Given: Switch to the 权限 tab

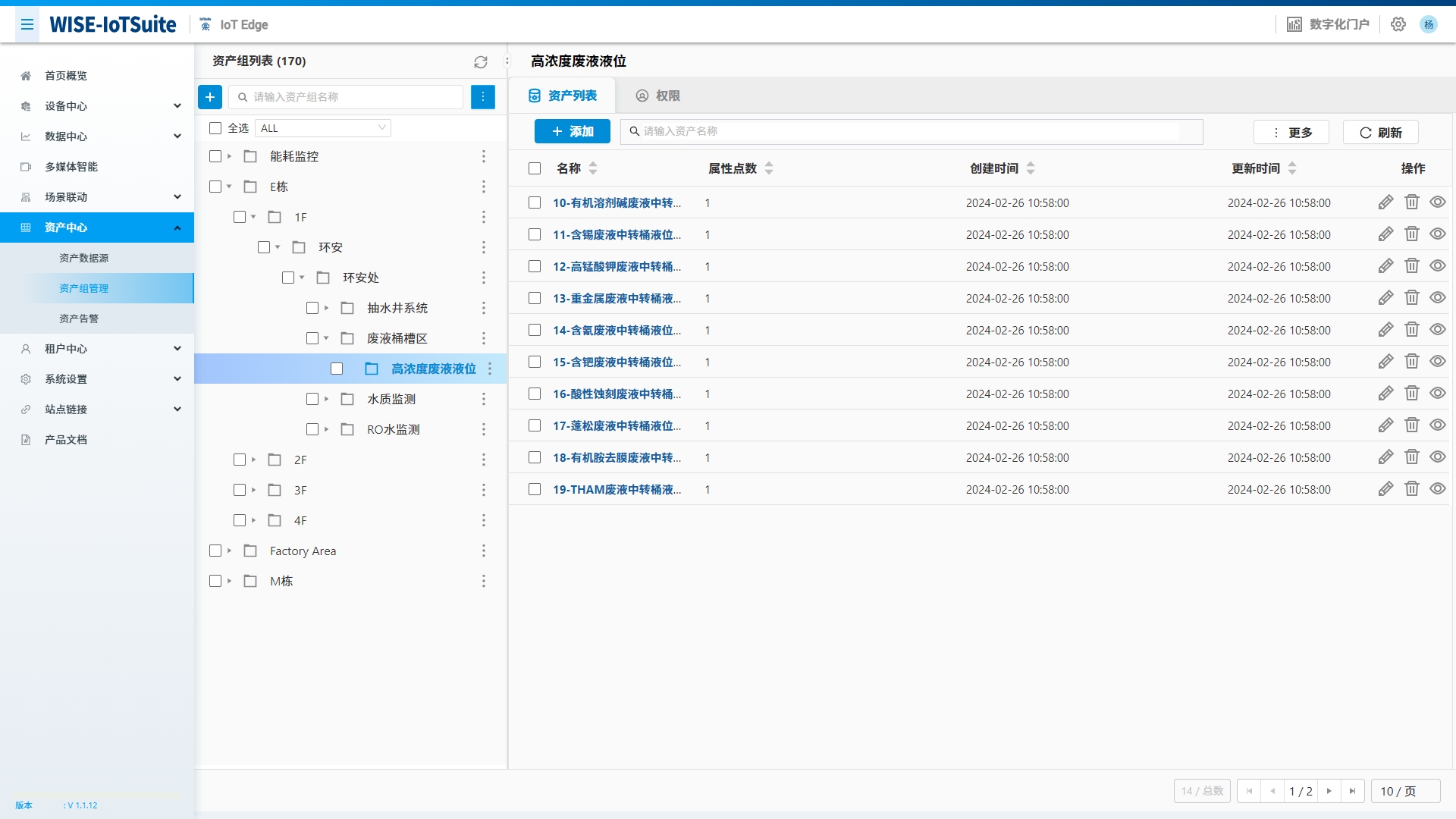Looking at the screenshot, I should coord(657,96).
